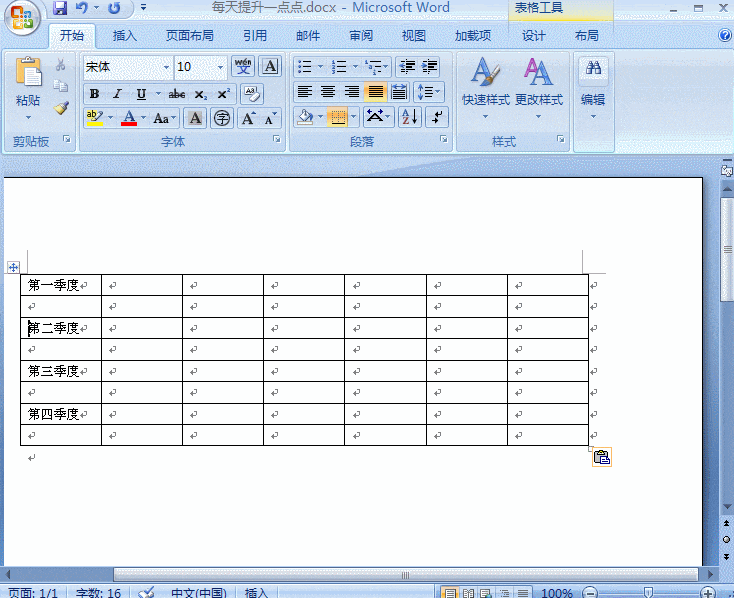734x598 pixels.
Task: Click the table move handle
Action: pos(14,267)
